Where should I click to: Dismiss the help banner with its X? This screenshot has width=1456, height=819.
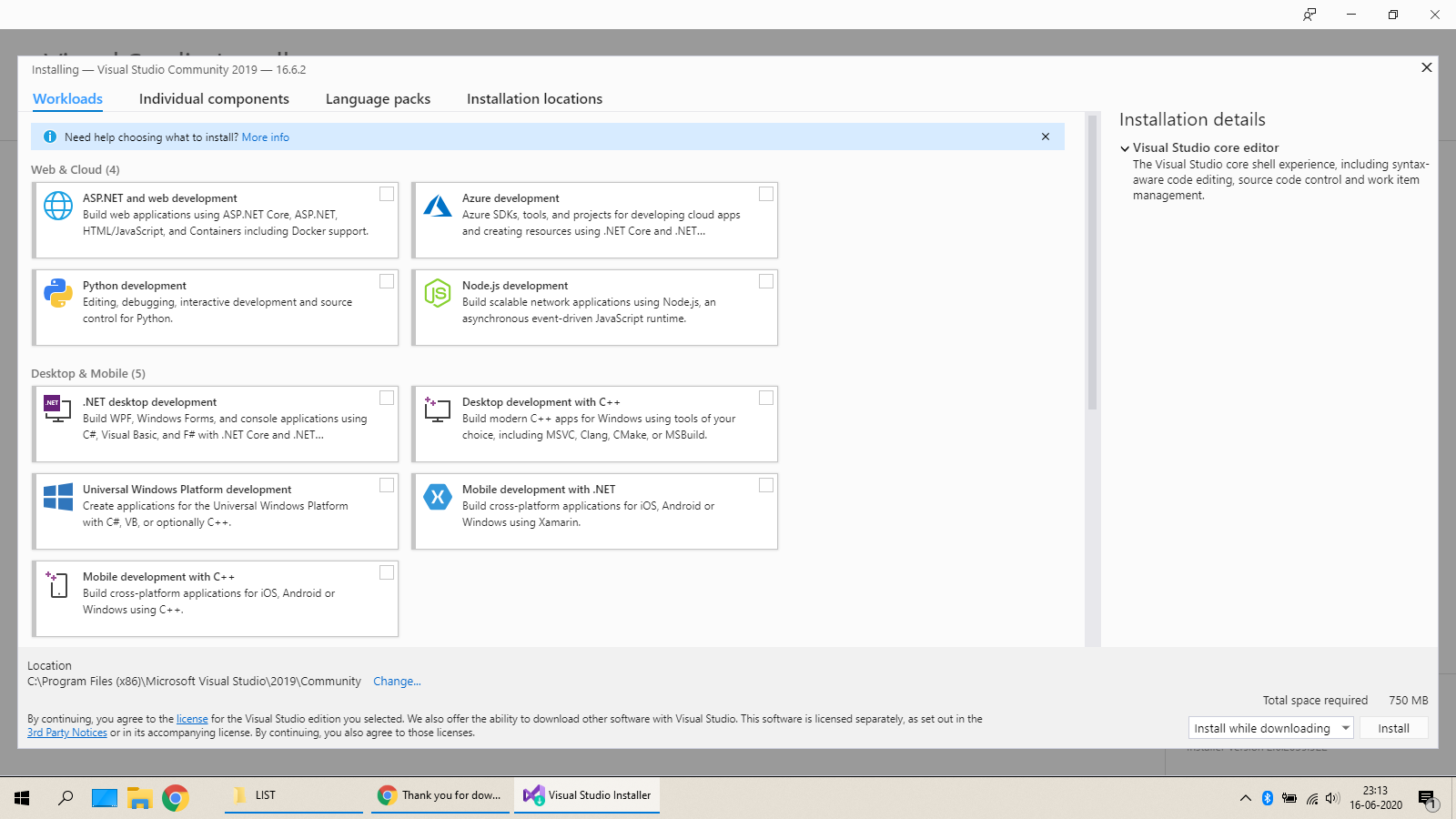[x=1046, y=136]
